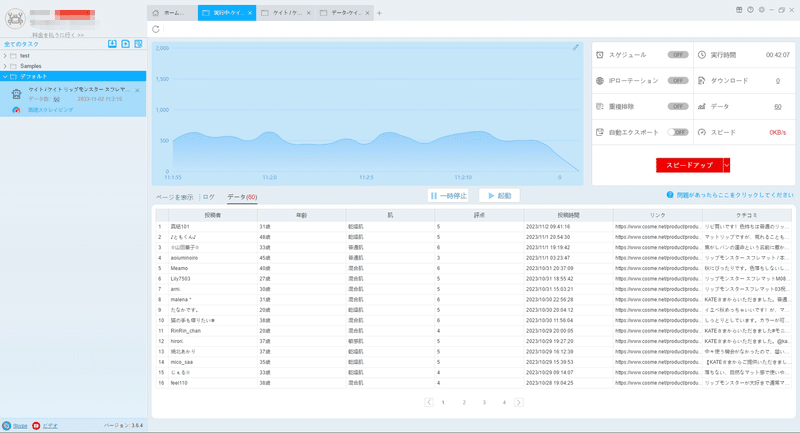The height and width of the screenshot is (433, 800).
Task: Click the red video icon beside ビデオ
Action: coord(36,425)
